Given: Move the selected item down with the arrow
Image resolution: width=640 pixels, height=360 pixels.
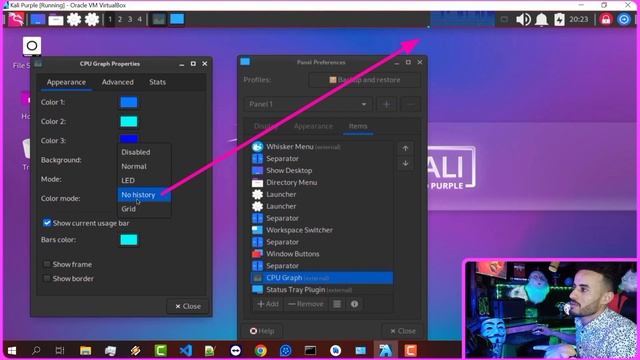Looking at the screenshot, I should click(405, 163).
